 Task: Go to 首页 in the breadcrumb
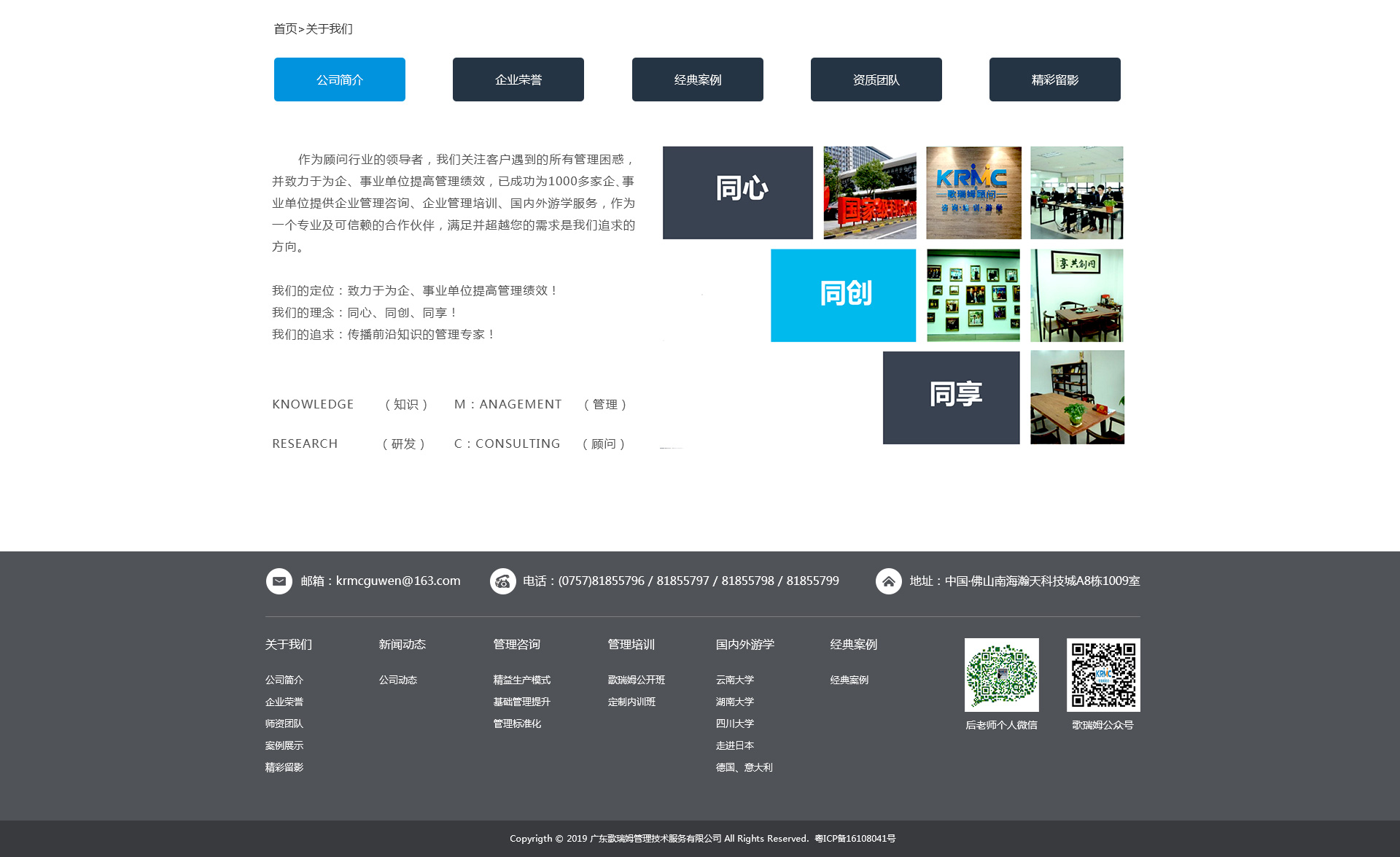(285, 29)
